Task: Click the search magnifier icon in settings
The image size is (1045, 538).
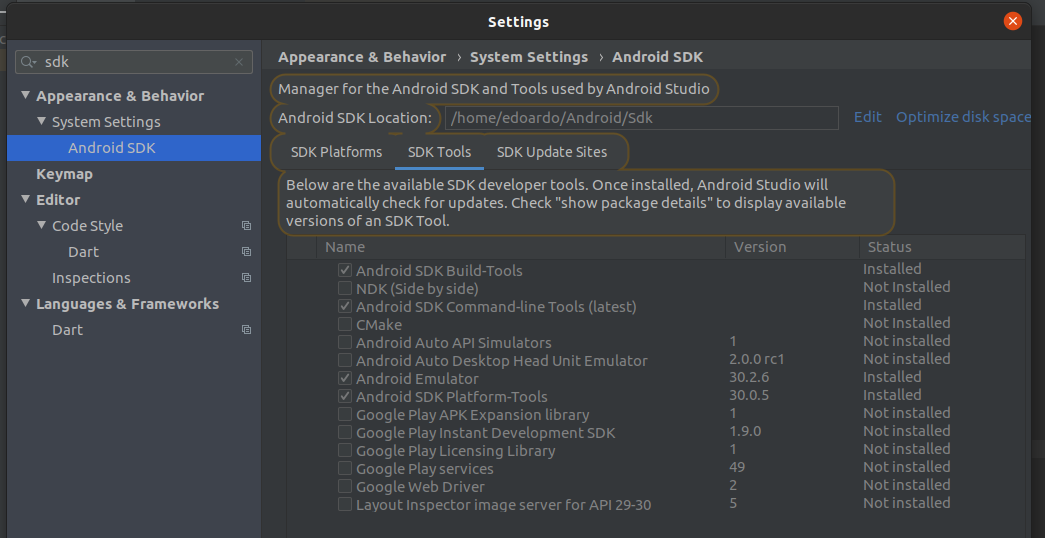Action: (x=28, y=62)
